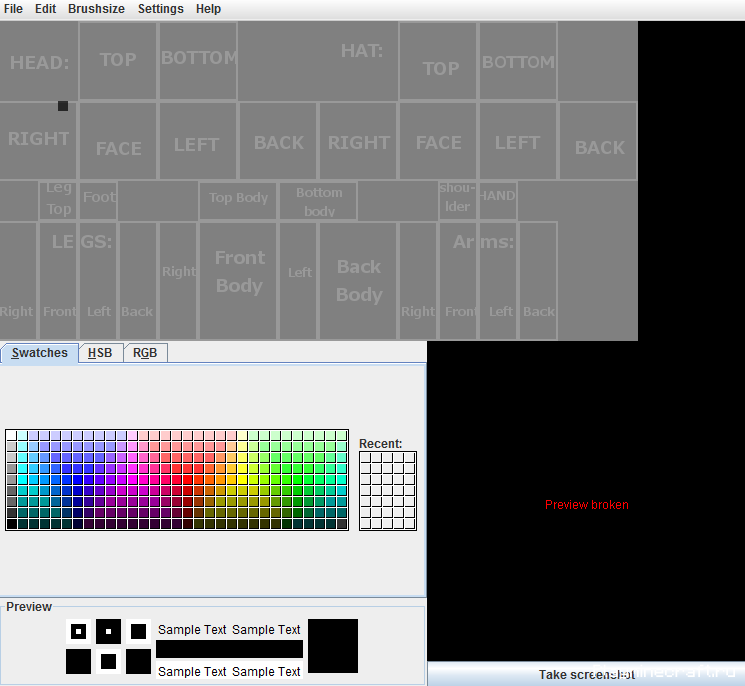Click the Take screenshot button
The width and height of the screenshot is (745, 686).
586,674
